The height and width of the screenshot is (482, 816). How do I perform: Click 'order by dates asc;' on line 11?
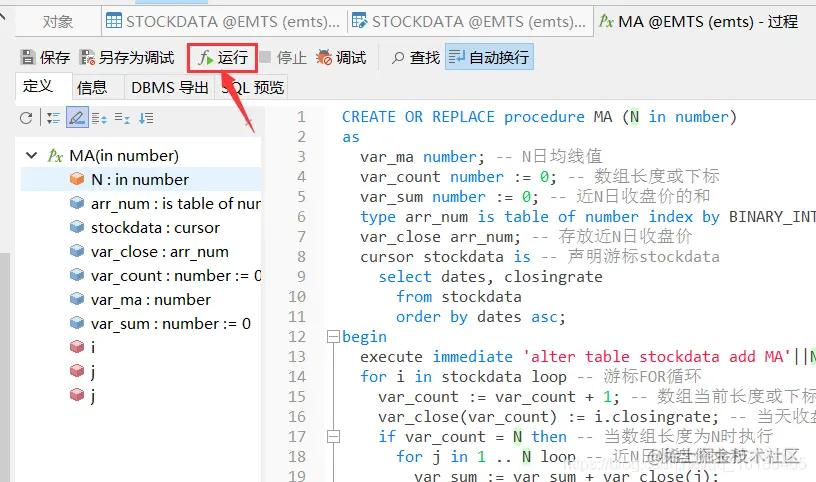click(x=481, y=316)
